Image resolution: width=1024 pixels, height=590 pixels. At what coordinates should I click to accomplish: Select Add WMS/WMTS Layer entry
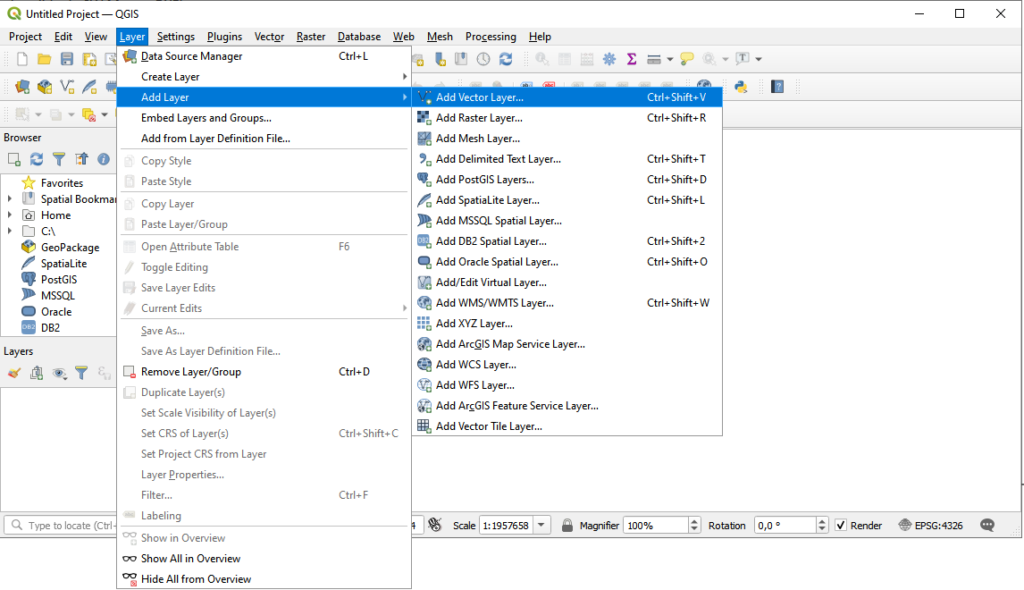click(568, 303)
